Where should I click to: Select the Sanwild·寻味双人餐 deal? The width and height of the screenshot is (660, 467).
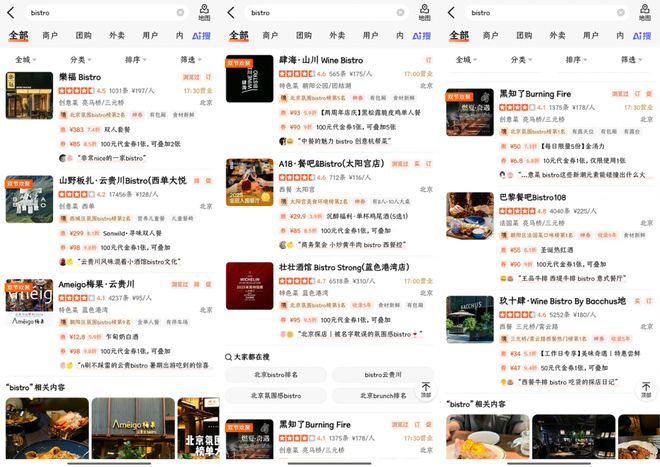[x=112, y=233]
